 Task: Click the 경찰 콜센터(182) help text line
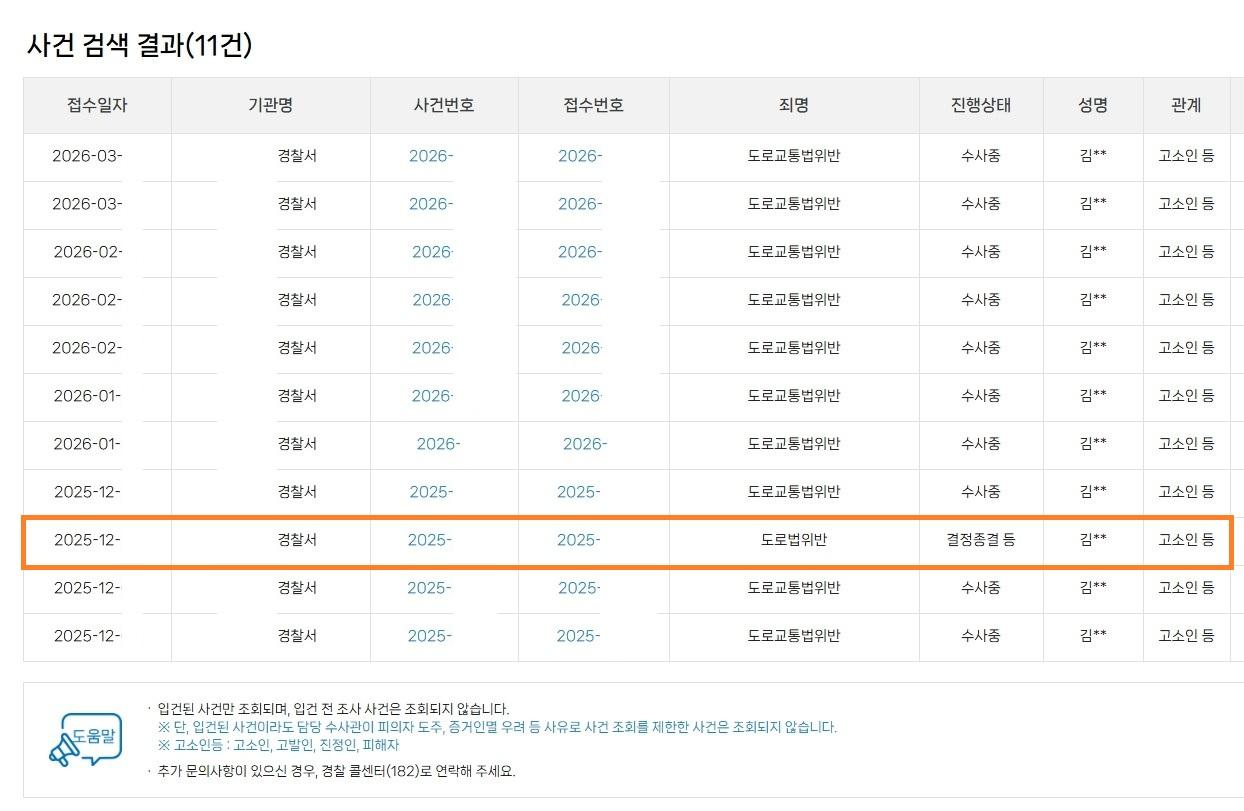point(336,771)
